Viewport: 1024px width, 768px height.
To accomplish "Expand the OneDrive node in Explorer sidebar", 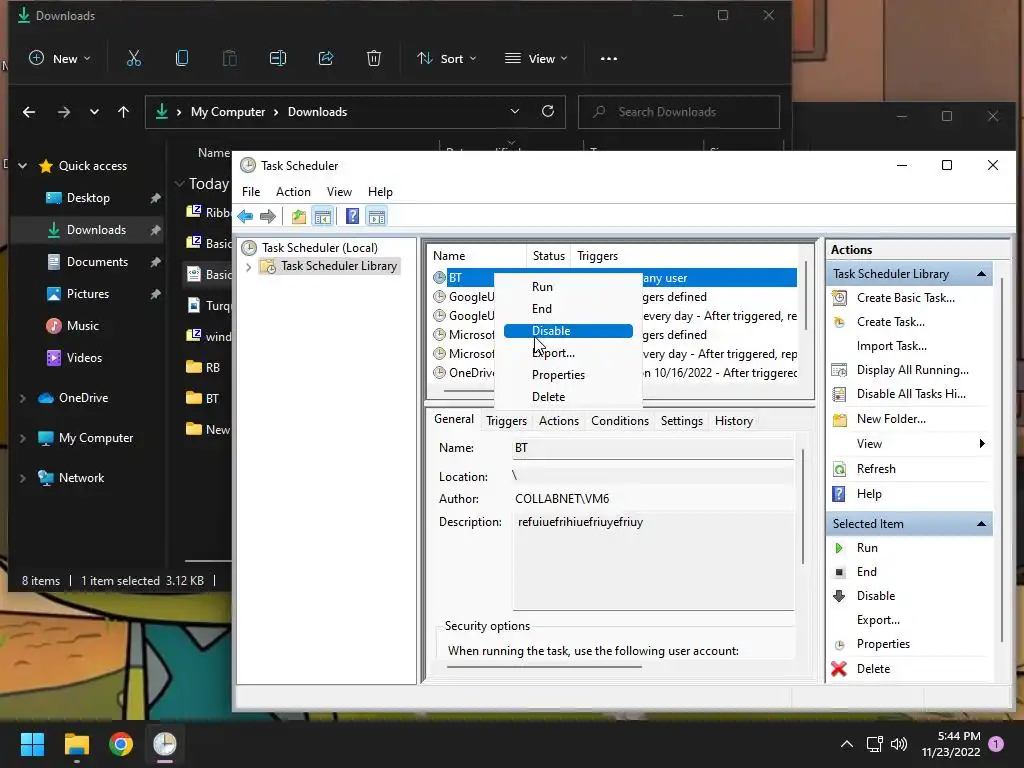I will click(x=23, y=398).
